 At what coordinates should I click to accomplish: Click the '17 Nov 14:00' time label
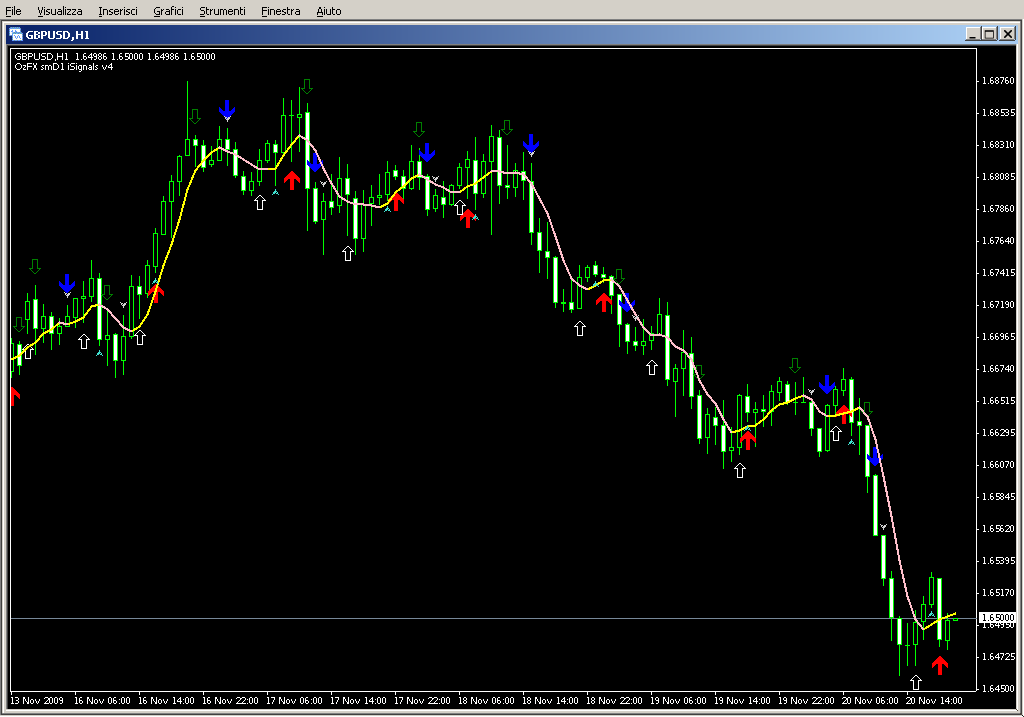point(358,701)
